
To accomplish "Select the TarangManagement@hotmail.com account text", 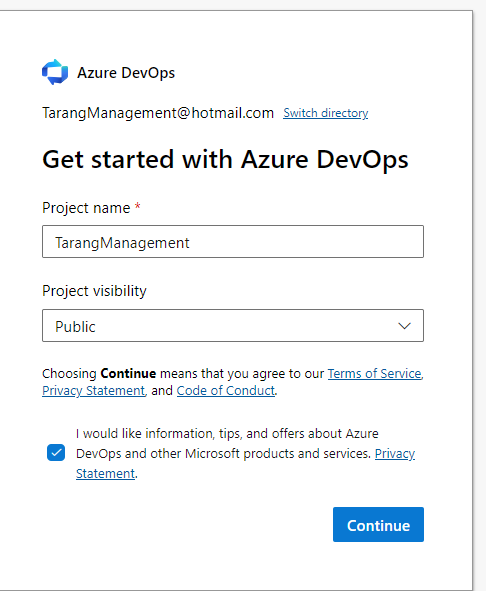I will point(158,113).
